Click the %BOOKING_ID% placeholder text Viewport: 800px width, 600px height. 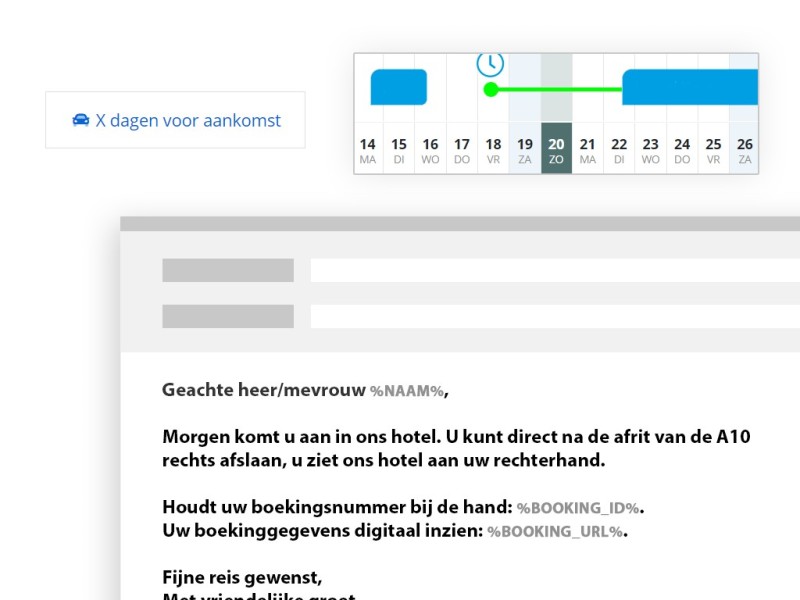click(578, 508)
